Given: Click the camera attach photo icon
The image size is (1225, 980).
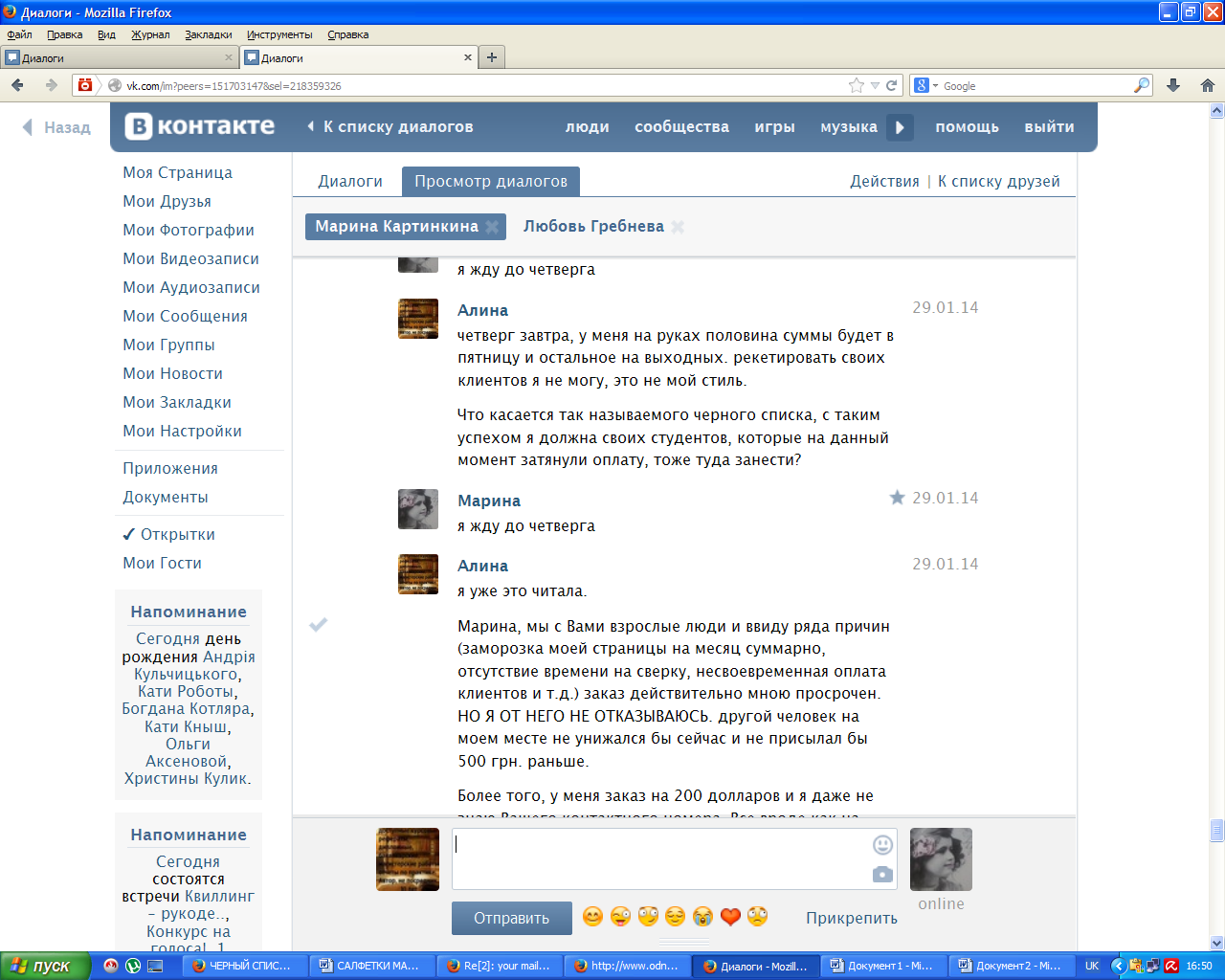Looking at the screenshot, I should [882, 874].
